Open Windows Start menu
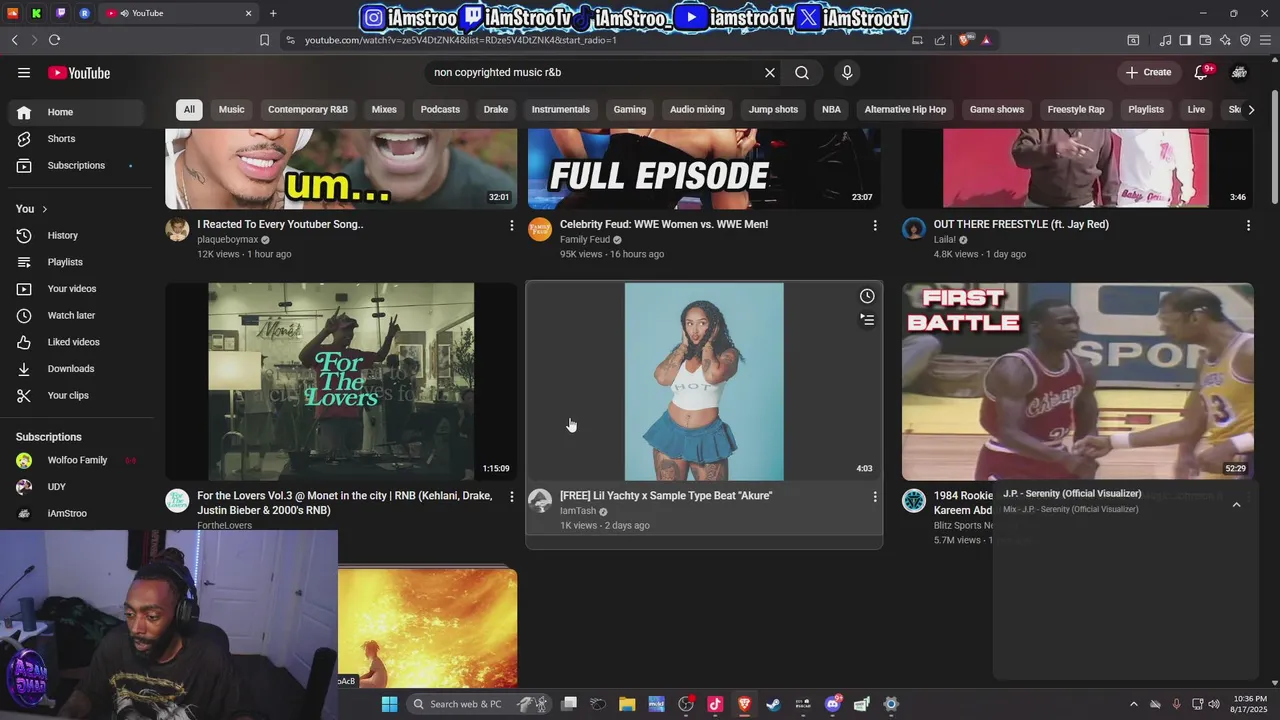Image resolution: width=1280 pixels, height=720 pixels. coord(389,704)
